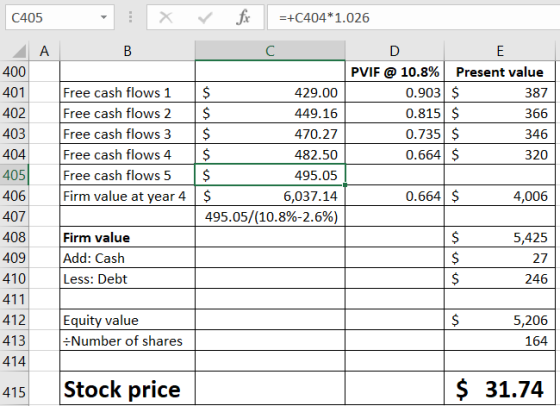This screenshot has width=560, height=406.
Task: Click the firm value amount 5,425
Action: (500, 237)
